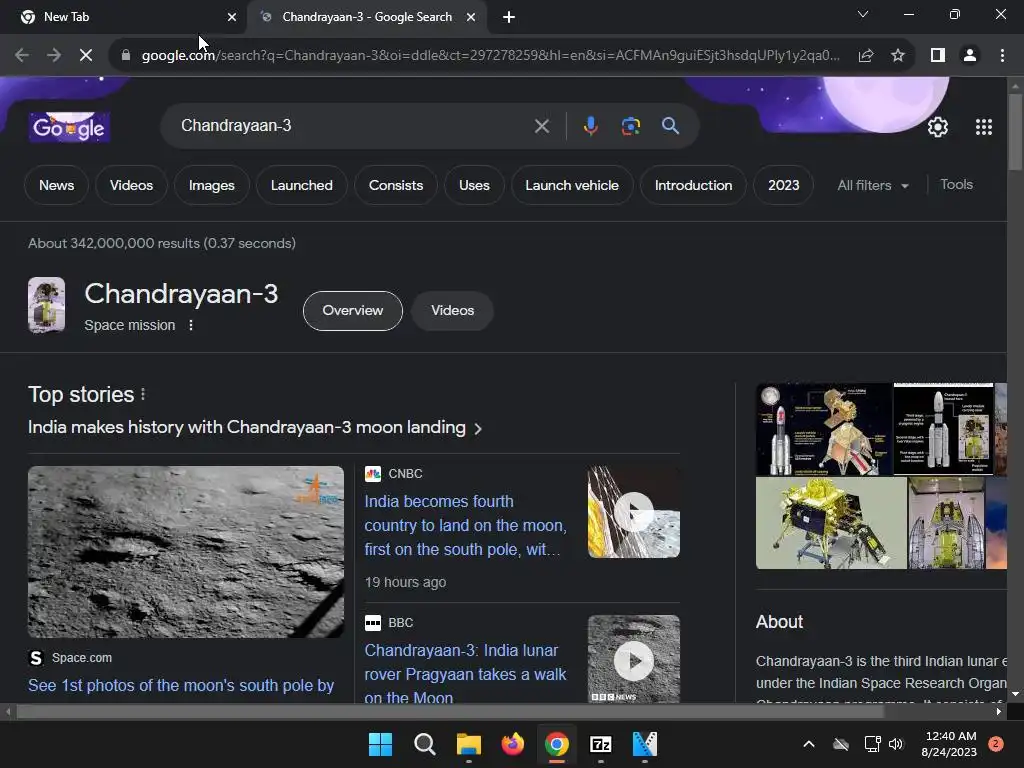Open CNBC India becomes fourth country article

tap(465, 526)
